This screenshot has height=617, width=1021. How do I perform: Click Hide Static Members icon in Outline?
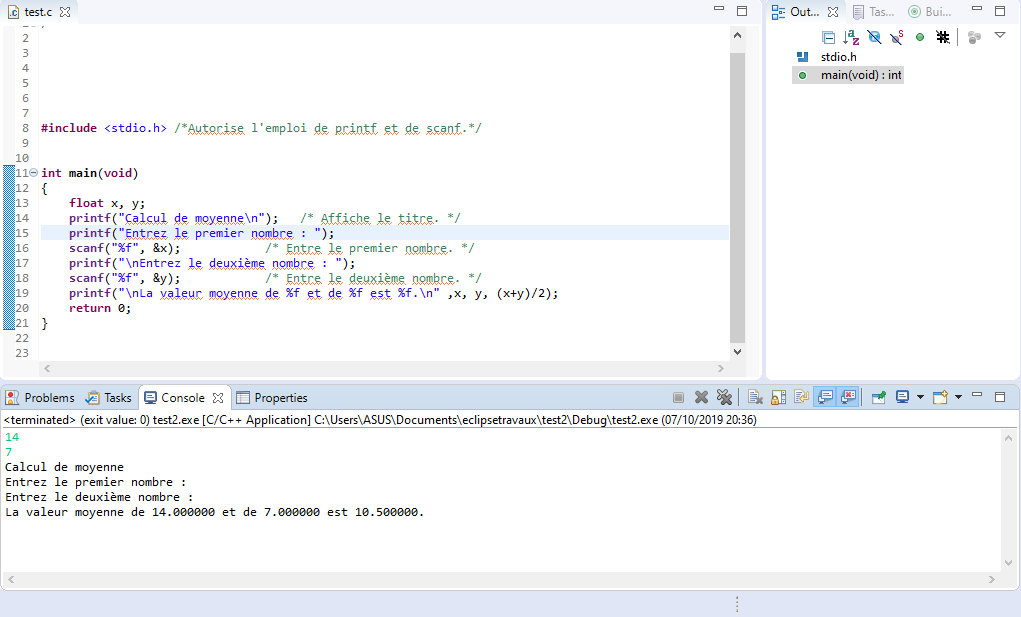tap(897, 37)
